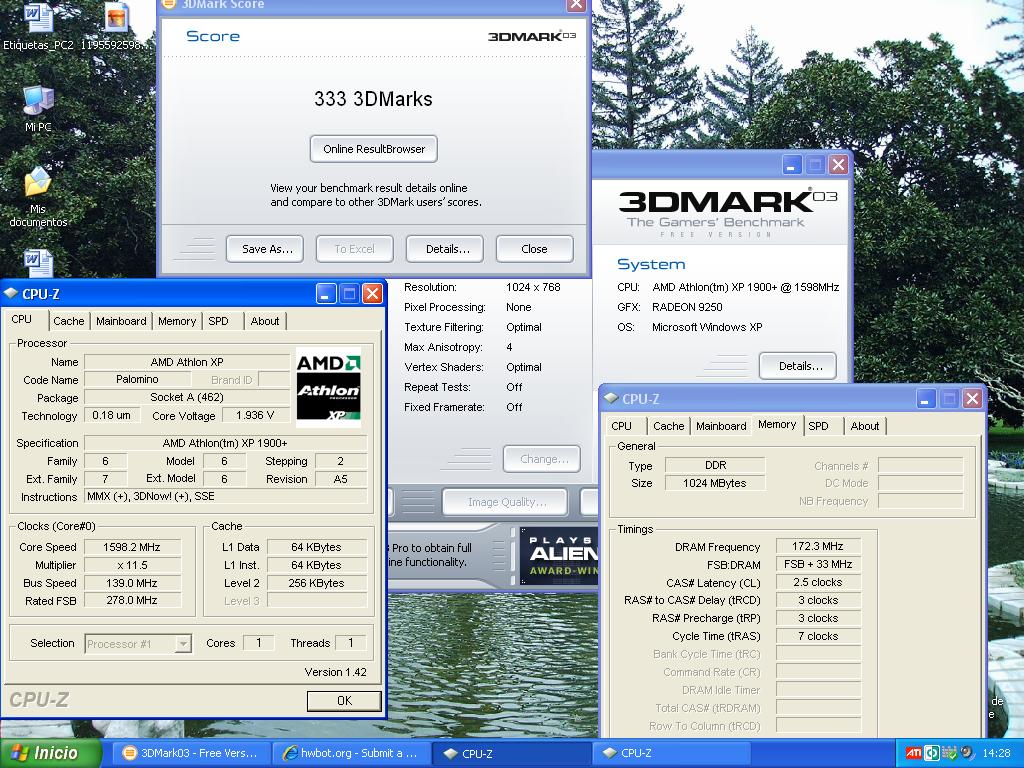Click the RADEON 9250 GFX text

pyautogui.click(x=687, y=307)
